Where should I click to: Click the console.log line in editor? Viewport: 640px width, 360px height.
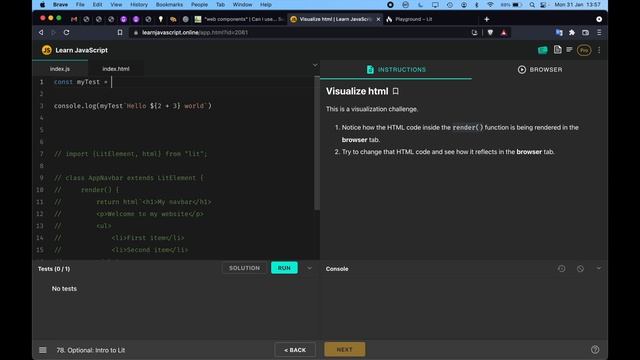tap(133, 106)
